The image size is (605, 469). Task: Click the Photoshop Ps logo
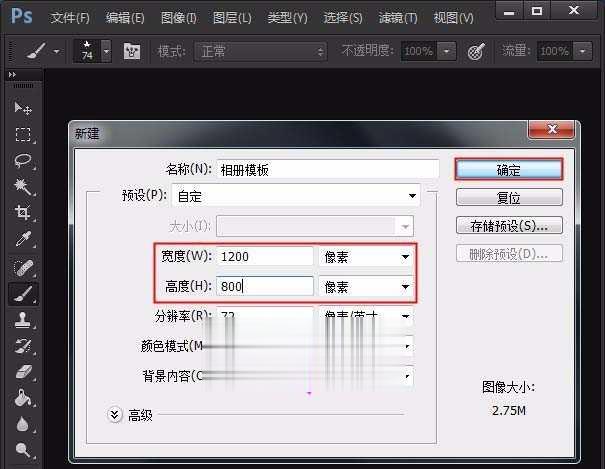[x=22, y=16]
